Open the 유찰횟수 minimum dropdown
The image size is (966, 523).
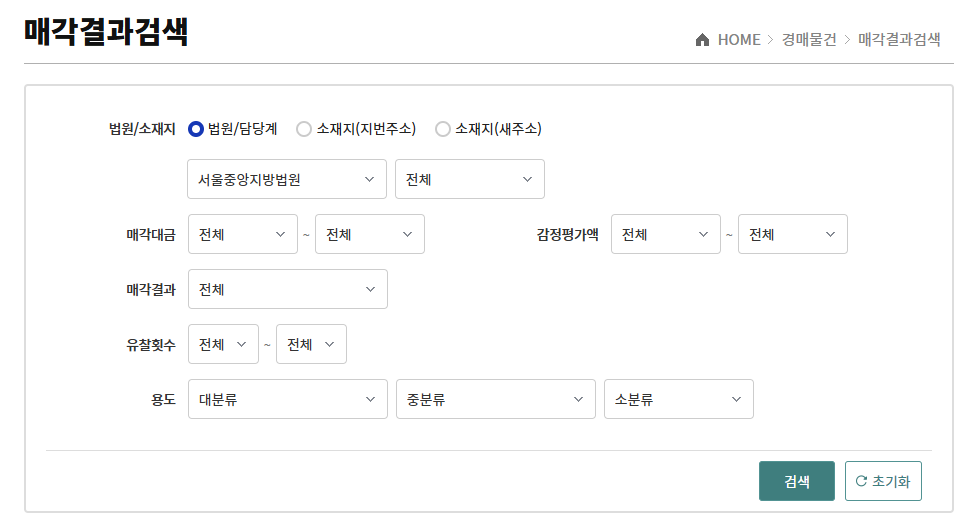pos(223,344)
